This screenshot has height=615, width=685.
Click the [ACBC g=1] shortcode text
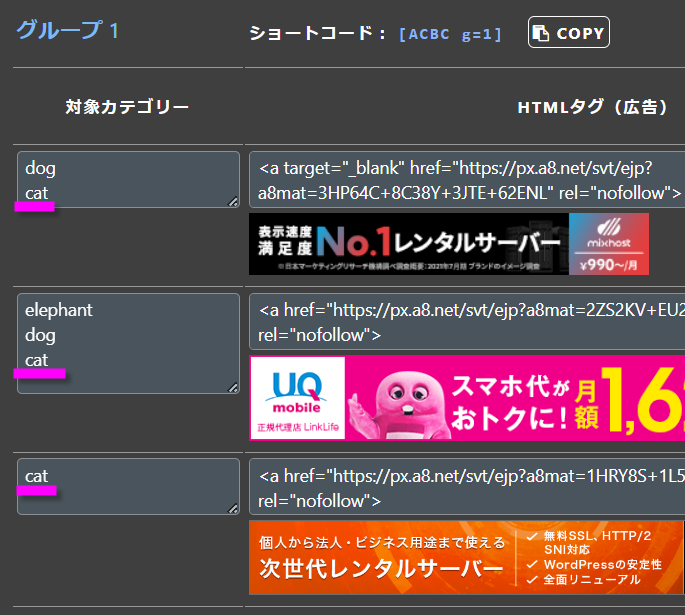coord(450,34)
